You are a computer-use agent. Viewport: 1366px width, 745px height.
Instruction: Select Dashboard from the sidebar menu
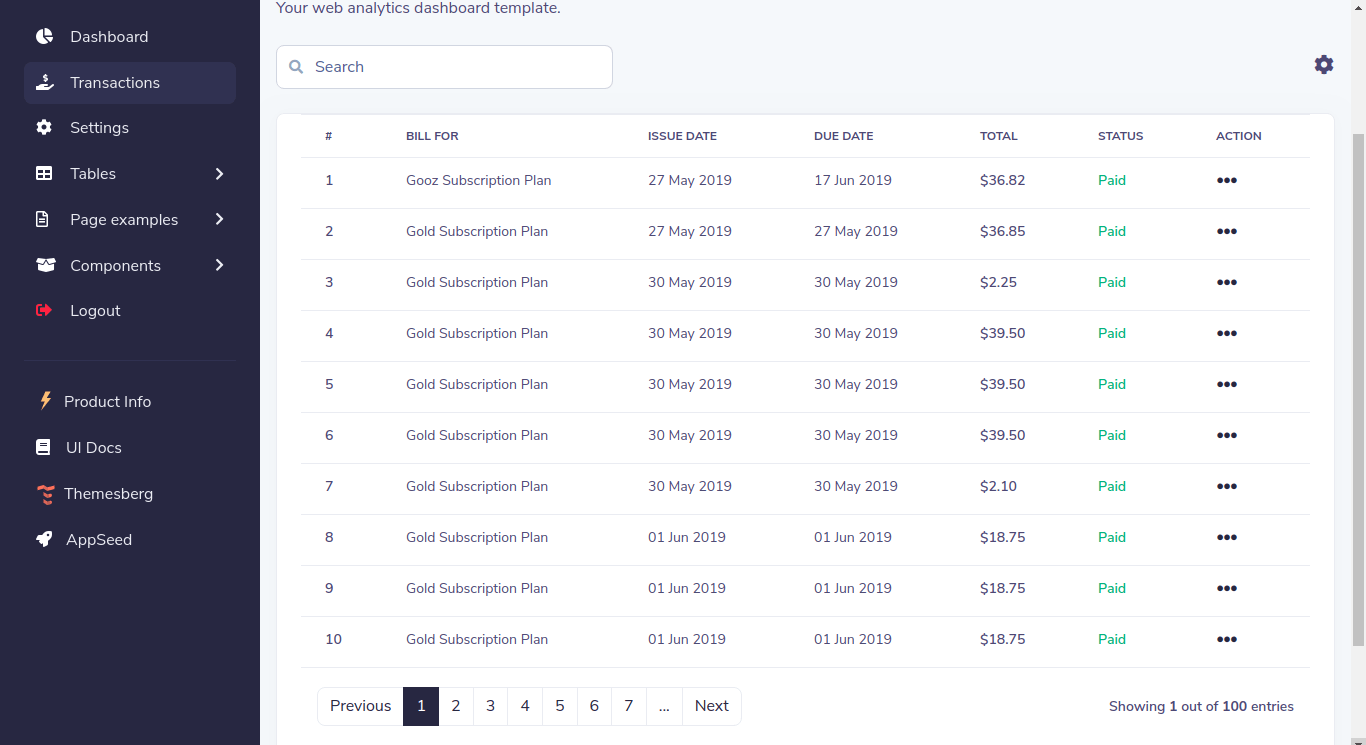point(109,36)
